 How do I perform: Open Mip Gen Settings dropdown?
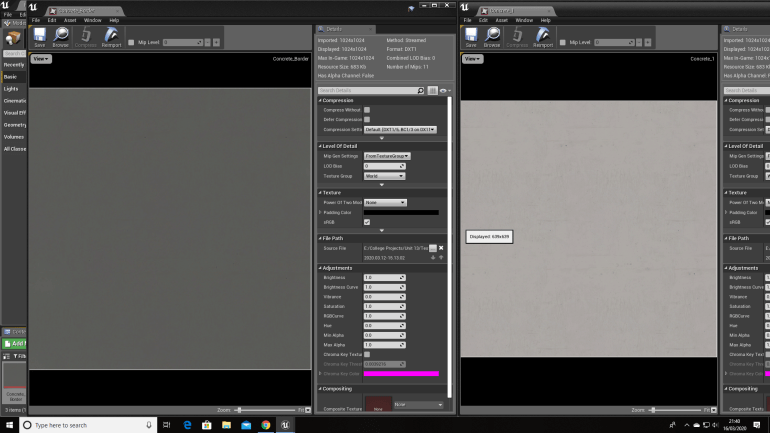(387, 156)
